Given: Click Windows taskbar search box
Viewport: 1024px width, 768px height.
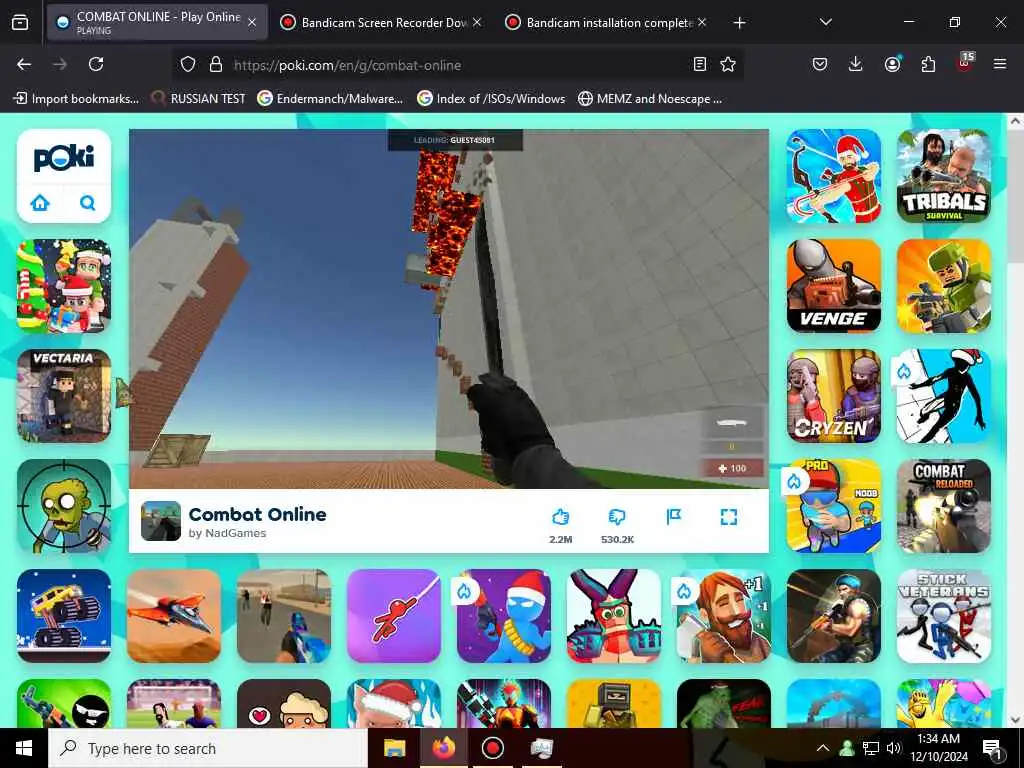Looking at the screenshot, I should tap(208, 748).
